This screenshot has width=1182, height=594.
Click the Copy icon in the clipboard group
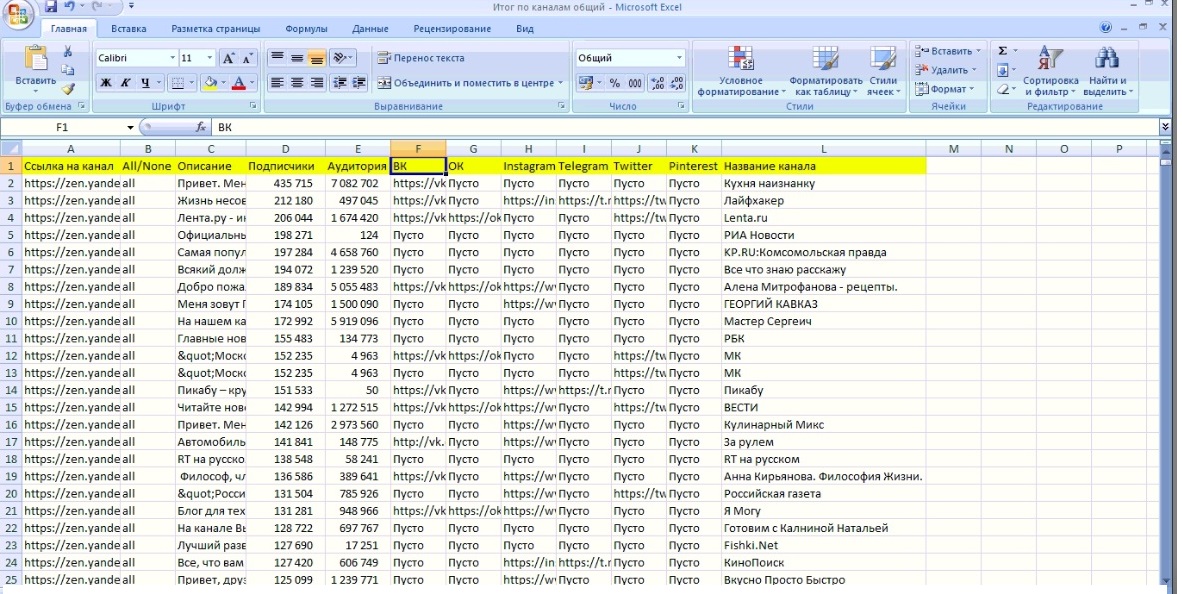coord(68,70)
